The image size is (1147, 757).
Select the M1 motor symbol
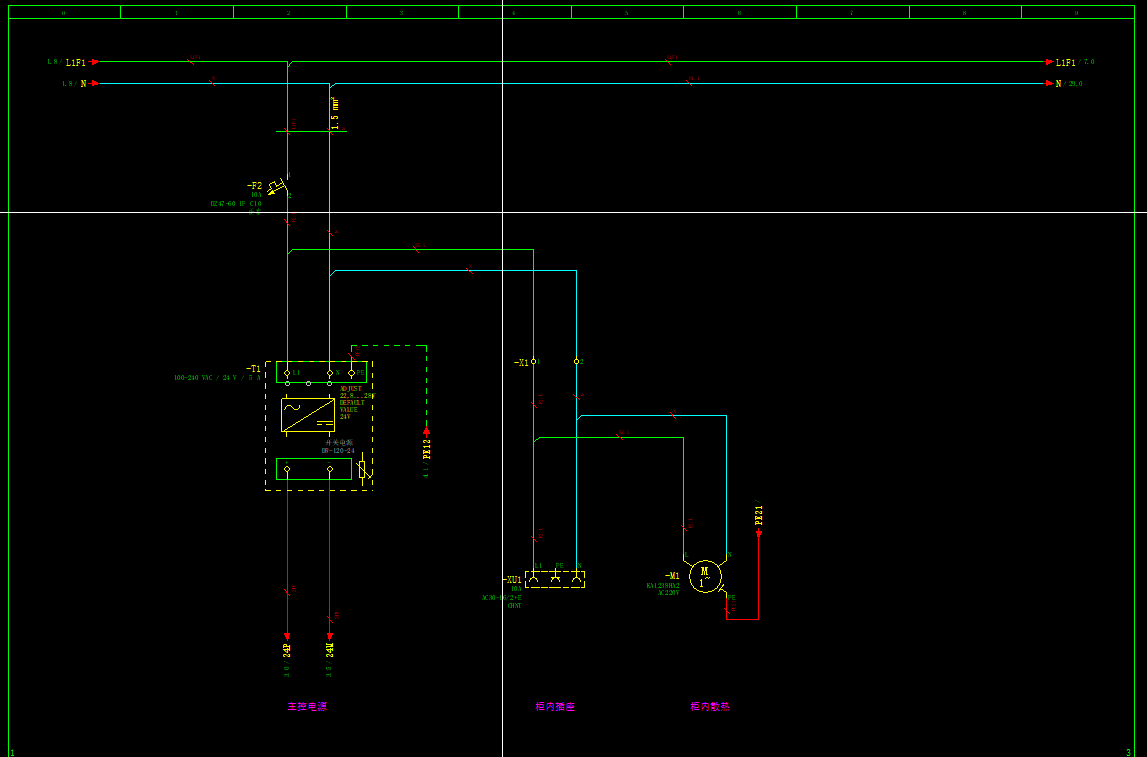tap(705, 576)
